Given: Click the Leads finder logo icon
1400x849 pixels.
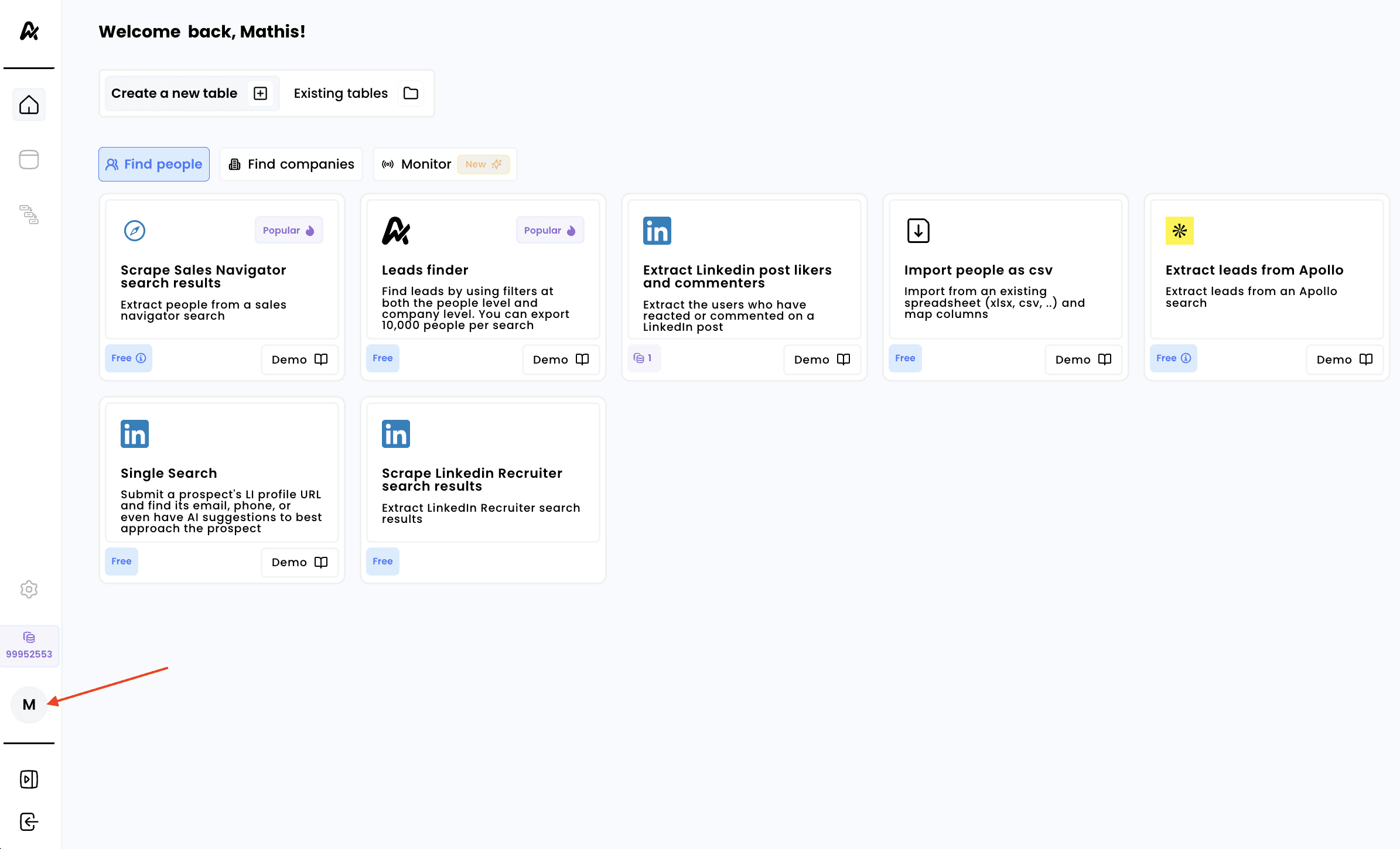Looking at the screenshot, I should click(396, 231).
